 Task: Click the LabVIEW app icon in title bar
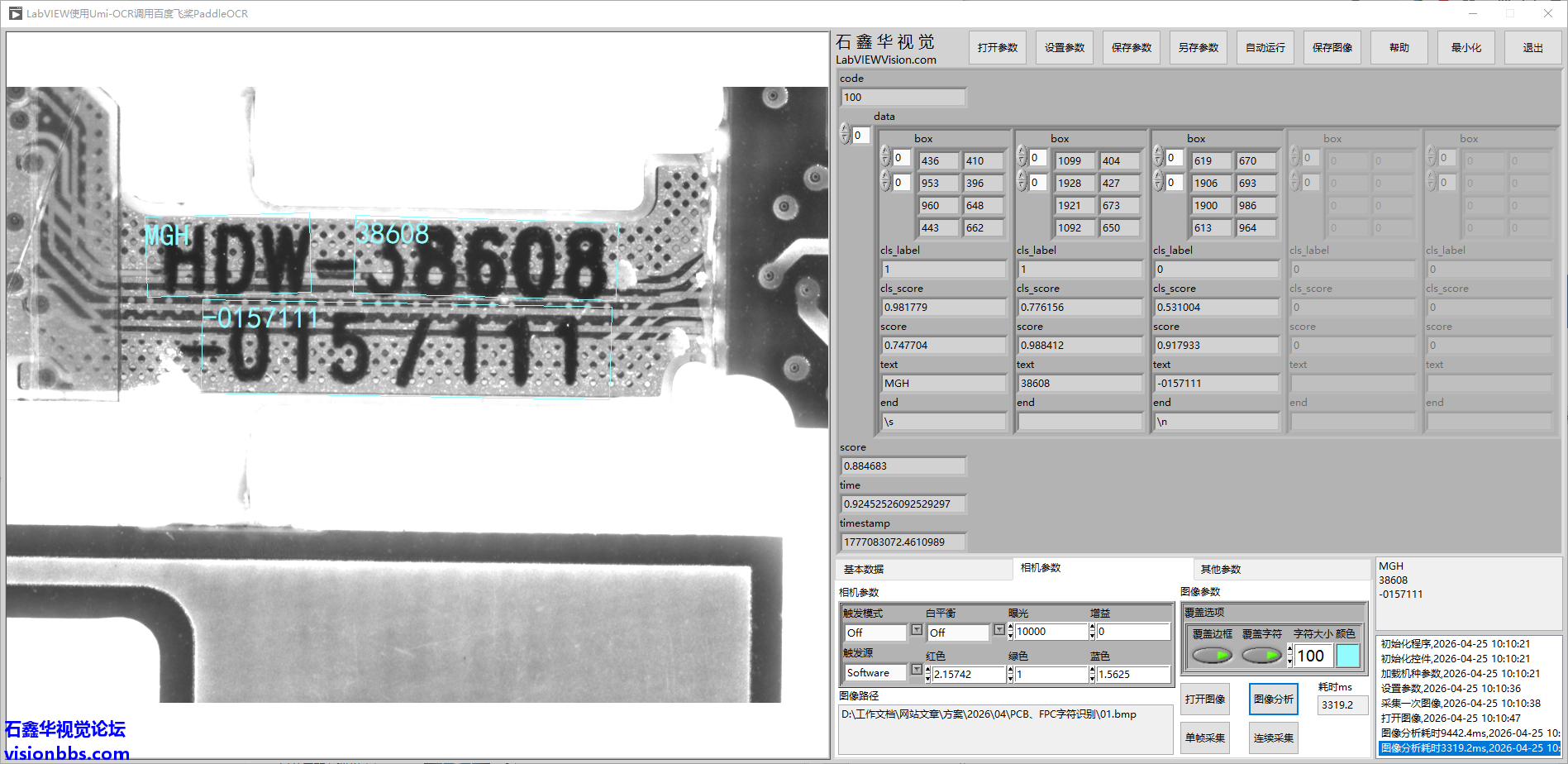tap(15, 13)
